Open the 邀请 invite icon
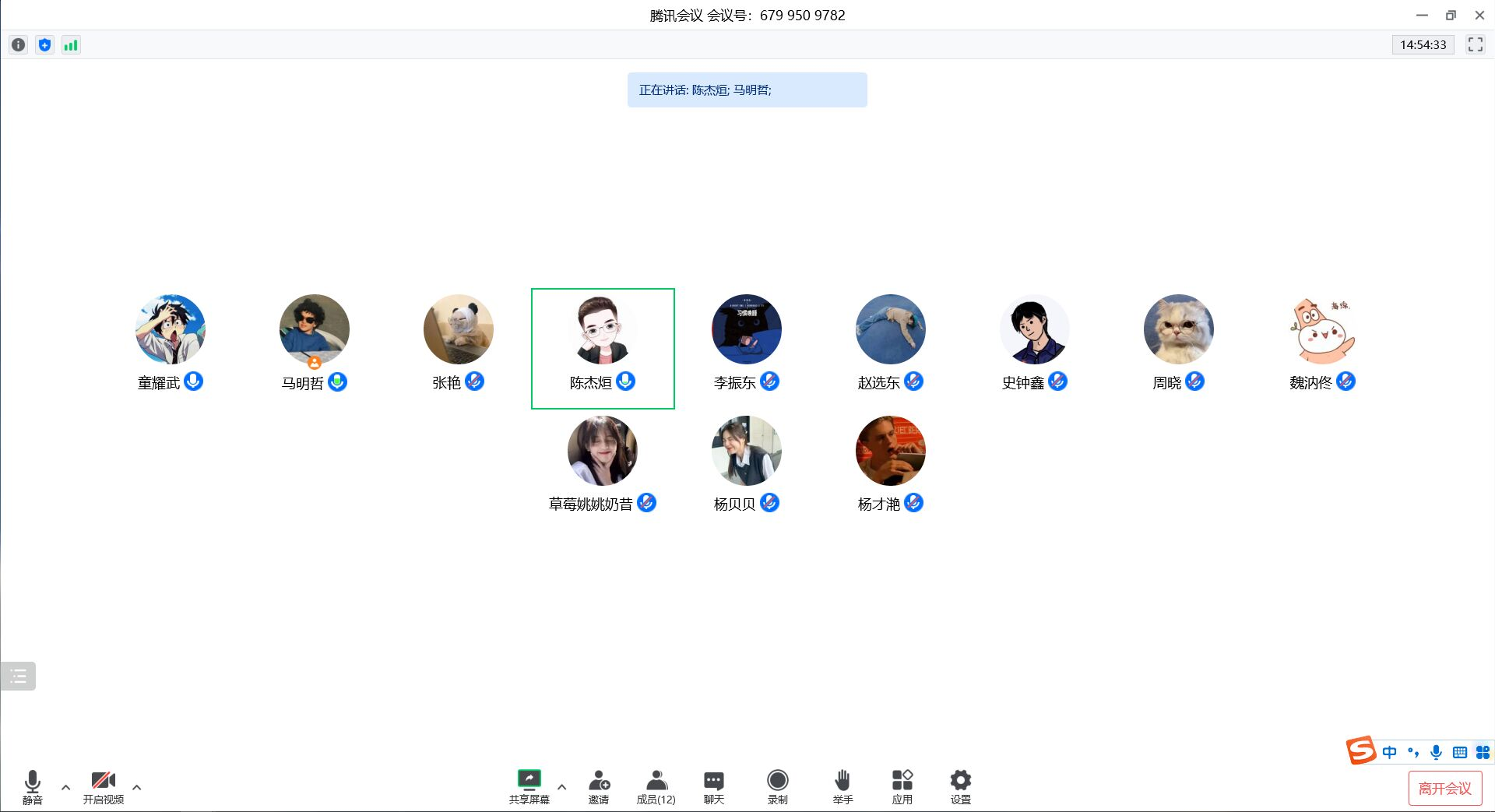 [x=599, y=786]
